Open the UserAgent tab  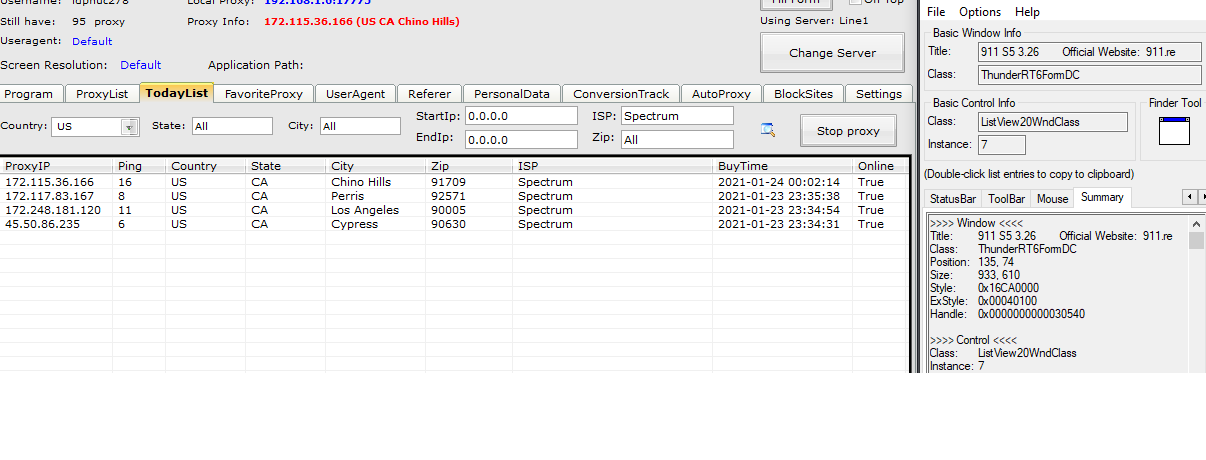[x=356, y=94]
